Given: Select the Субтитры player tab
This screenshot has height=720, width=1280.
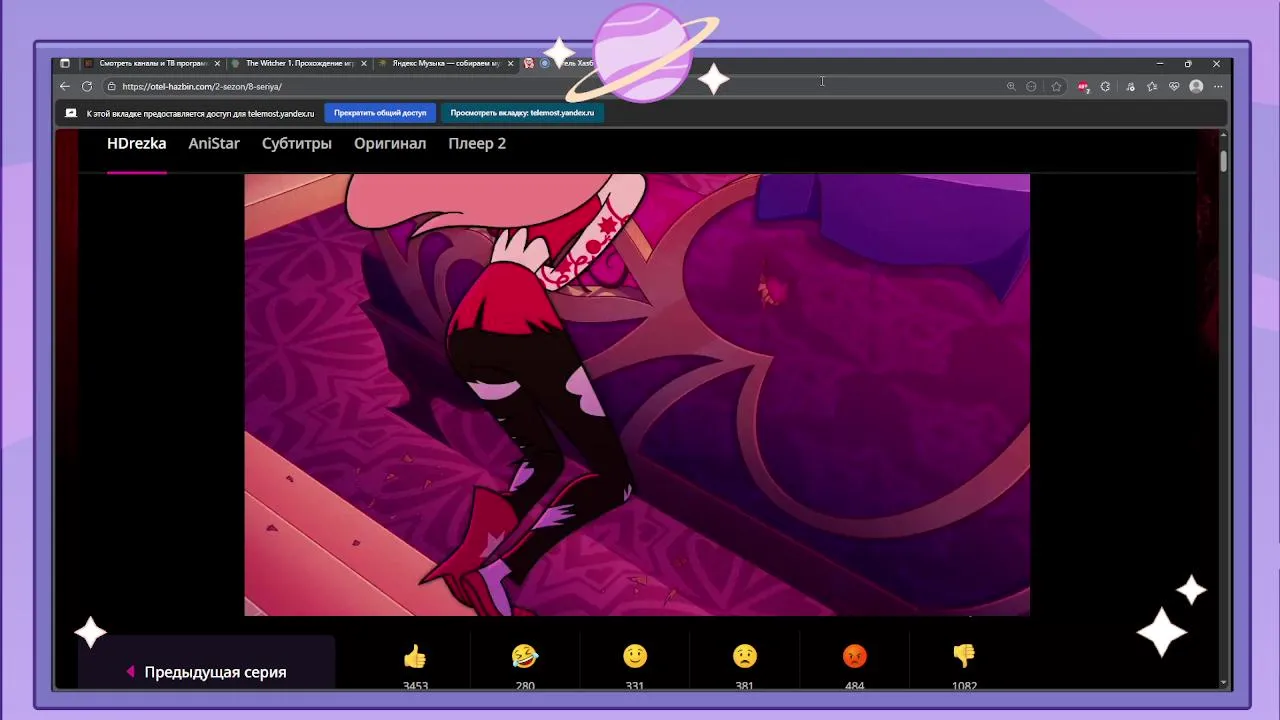Looking at the screenshot, I should (297, 143).
